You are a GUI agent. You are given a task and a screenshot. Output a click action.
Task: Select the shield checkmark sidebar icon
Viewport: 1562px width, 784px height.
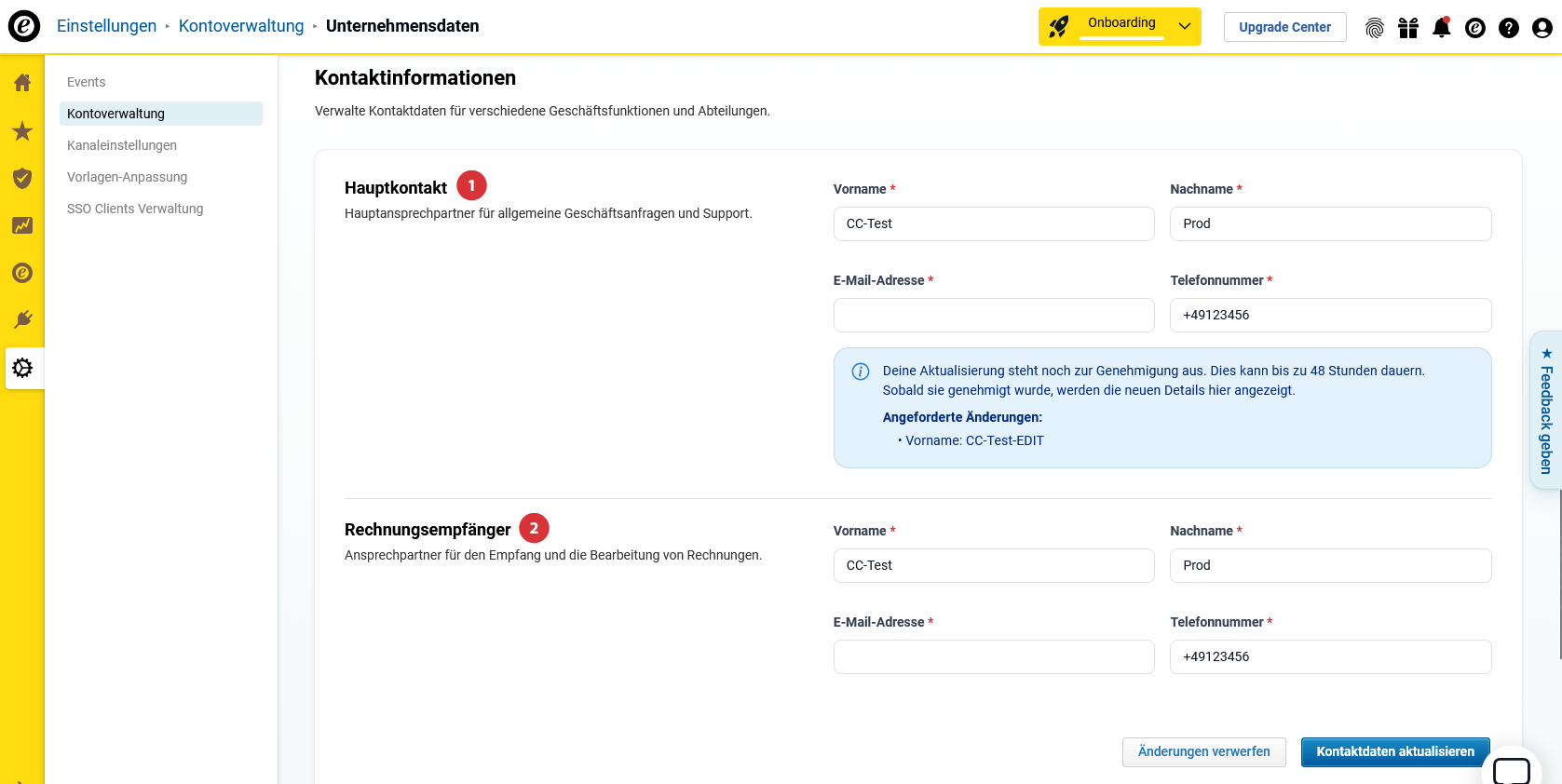22,178
